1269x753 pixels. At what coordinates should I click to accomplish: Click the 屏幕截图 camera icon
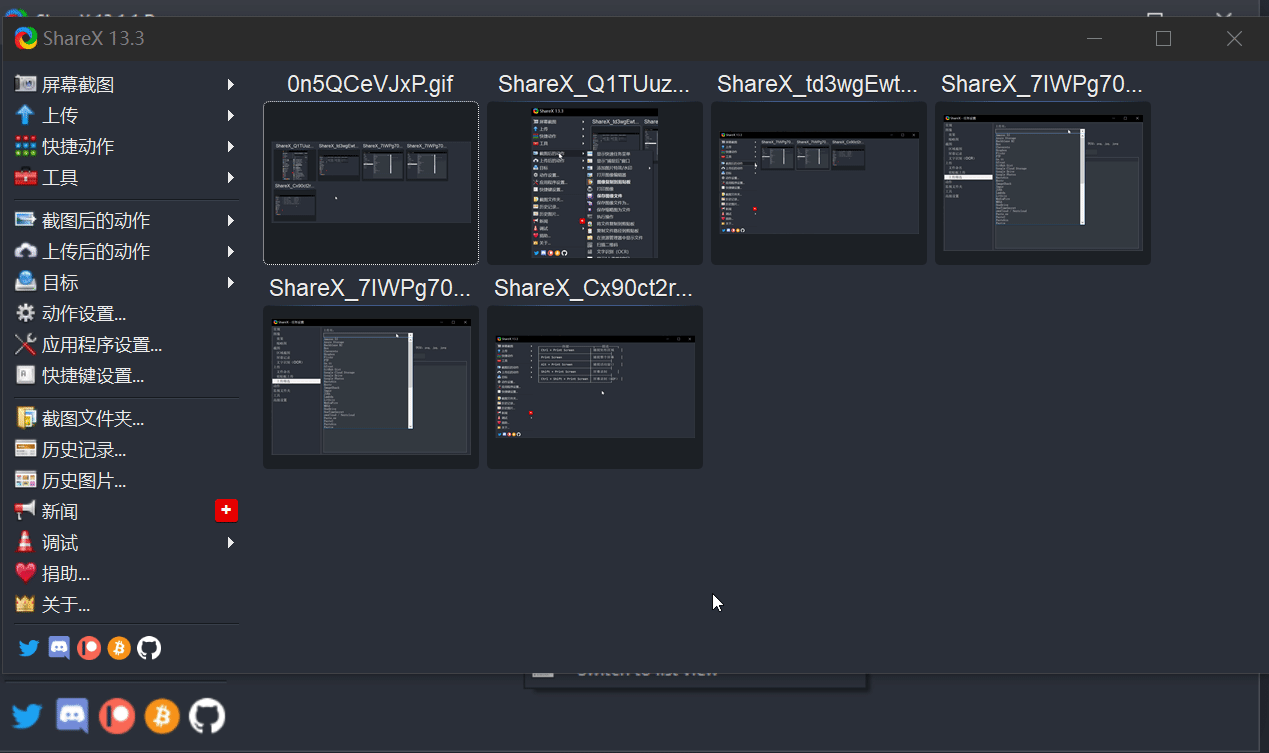point(26,85)
